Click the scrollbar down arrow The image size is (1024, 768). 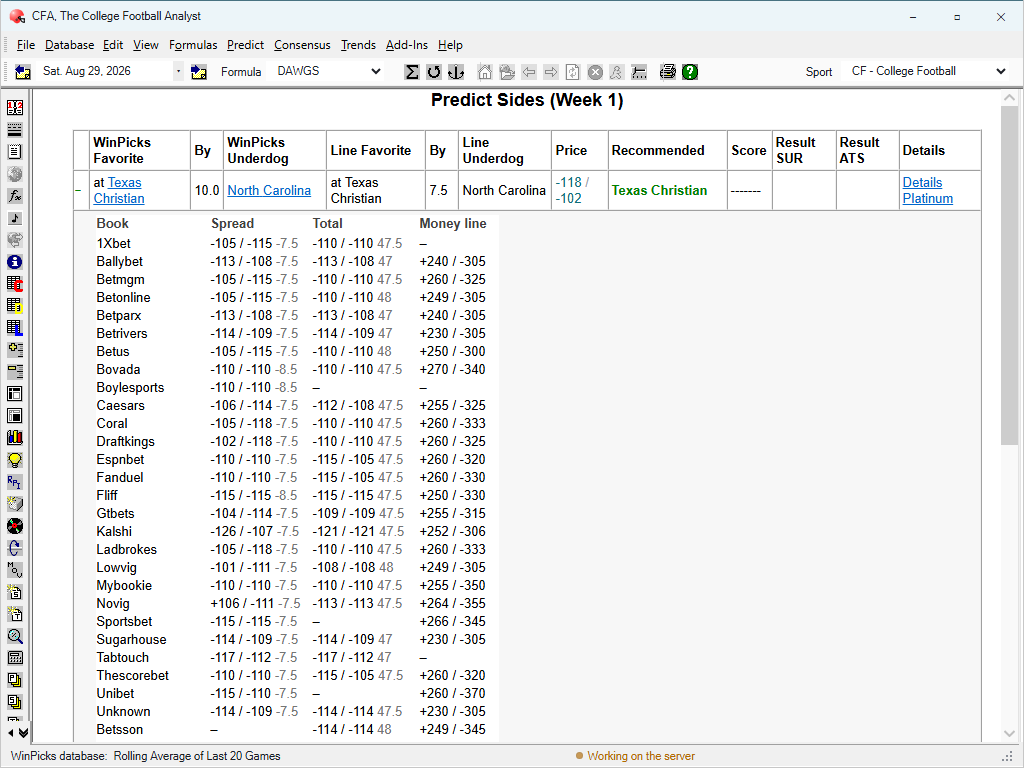[1009, 733]
